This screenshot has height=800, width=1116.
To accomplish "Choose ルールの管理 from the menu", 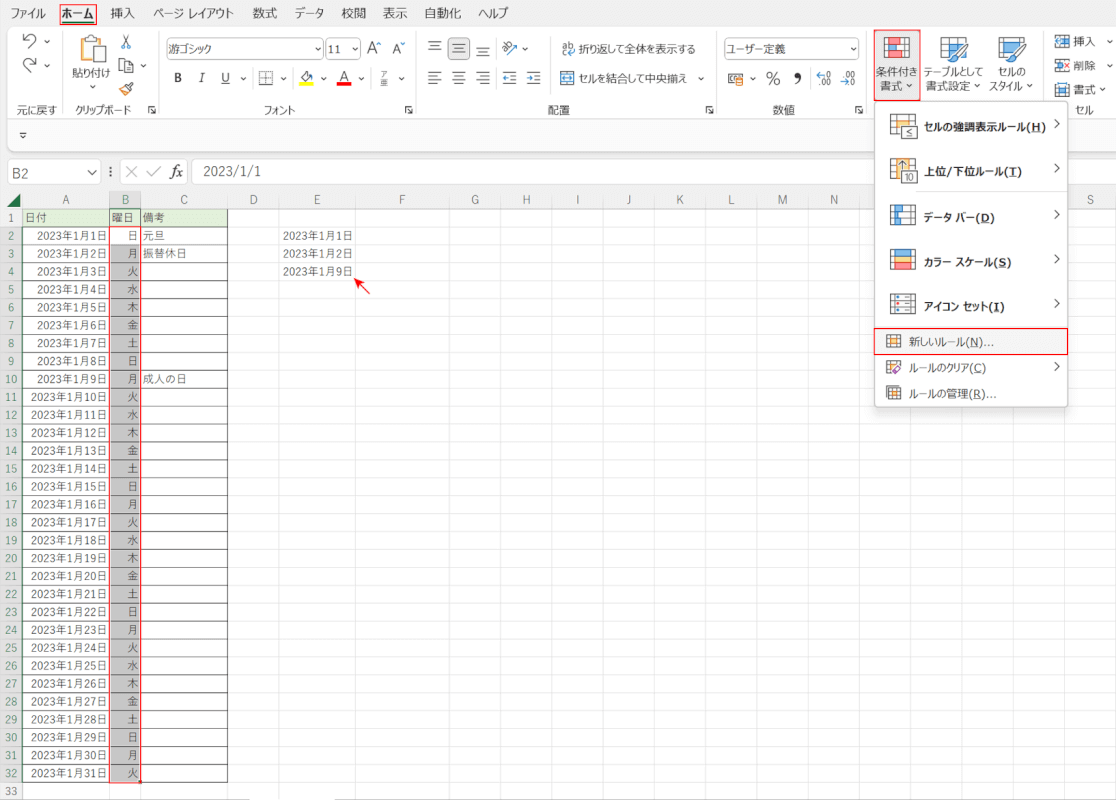I will [952, 393].
